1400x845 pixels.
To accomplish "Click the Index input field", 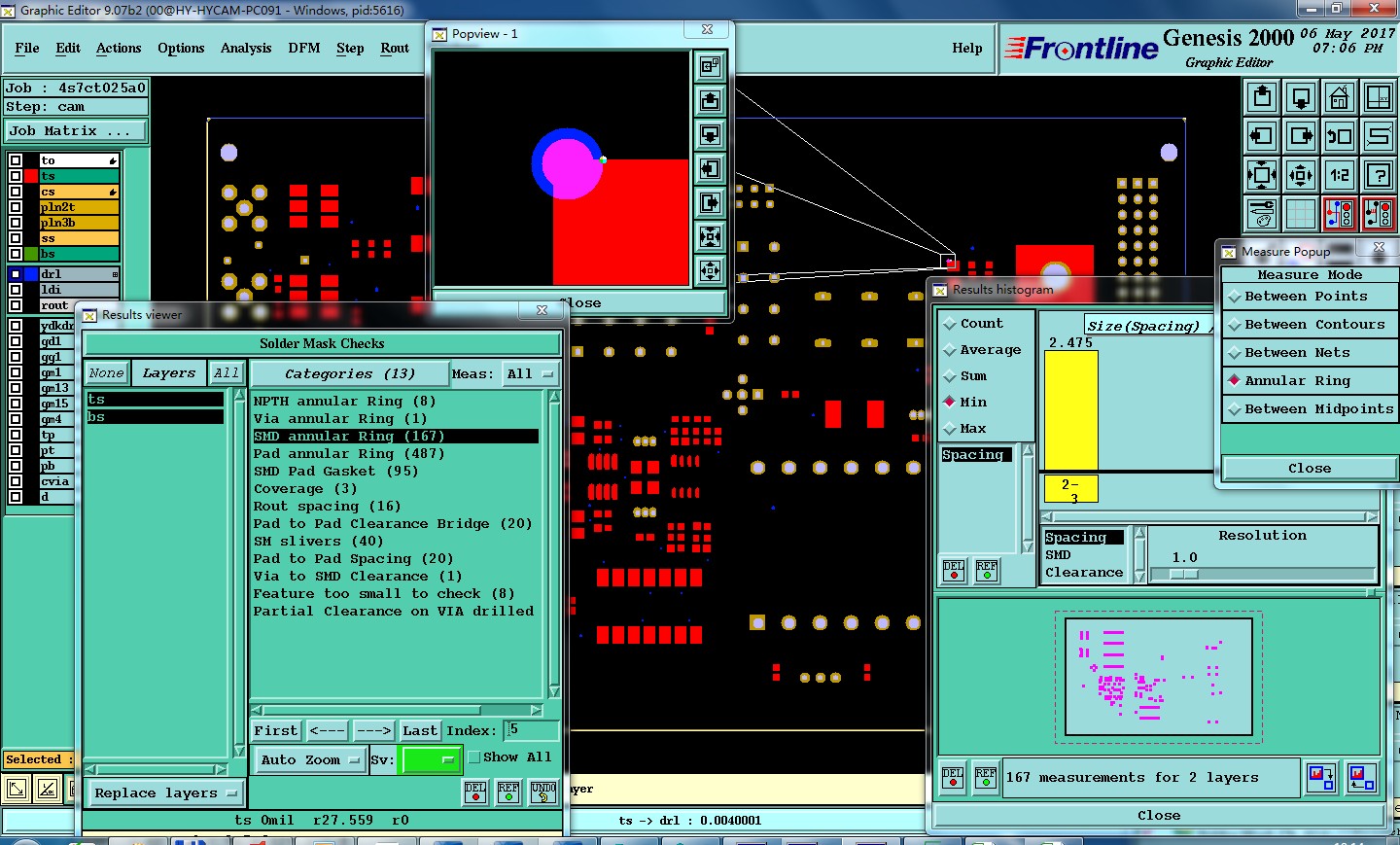I will 532,730.
